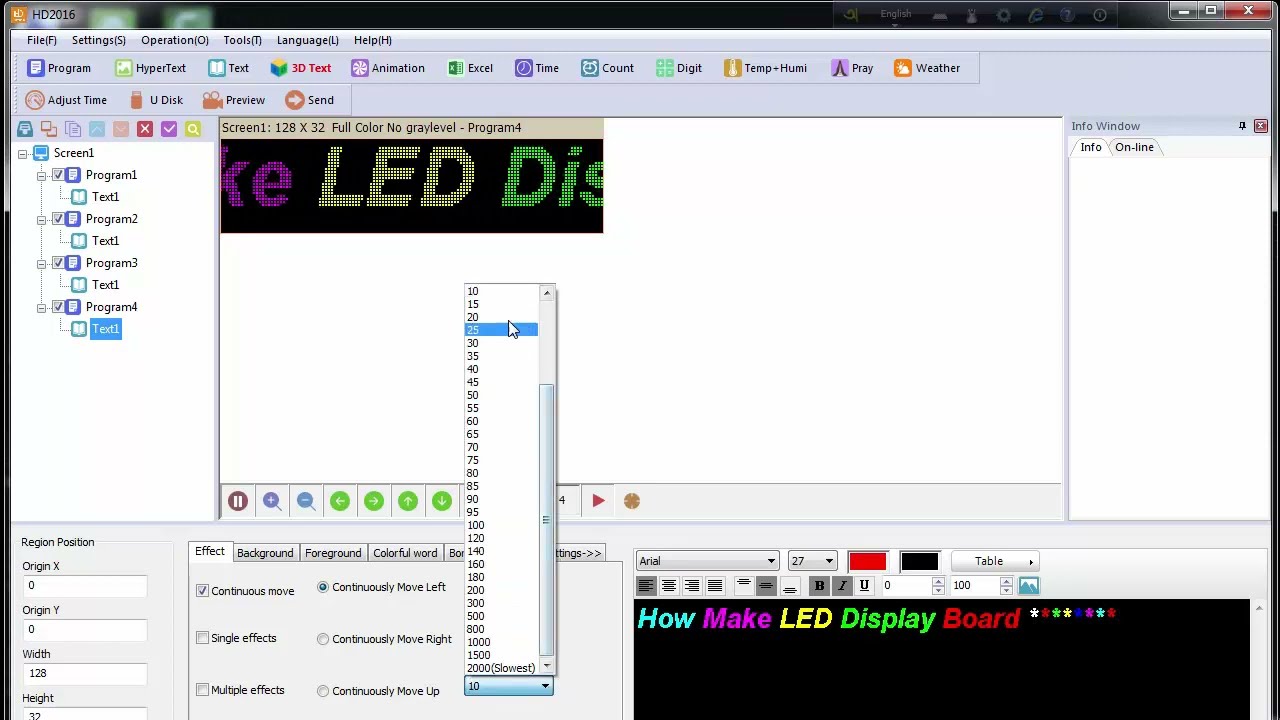Screen dimensions: 1280x720
Task: Toggle the Continuous move checkbox
Action: (203, 591)
